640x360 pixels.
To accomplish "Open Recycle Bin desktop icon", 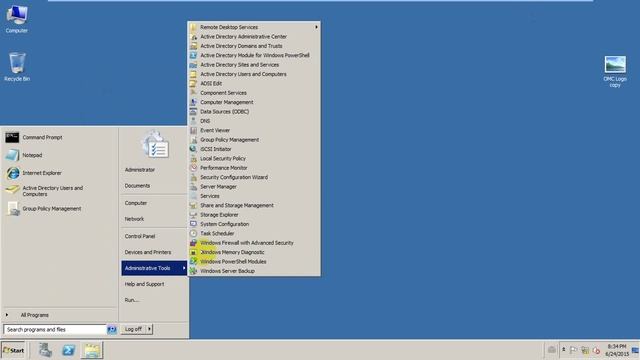I will pos(17,67).
